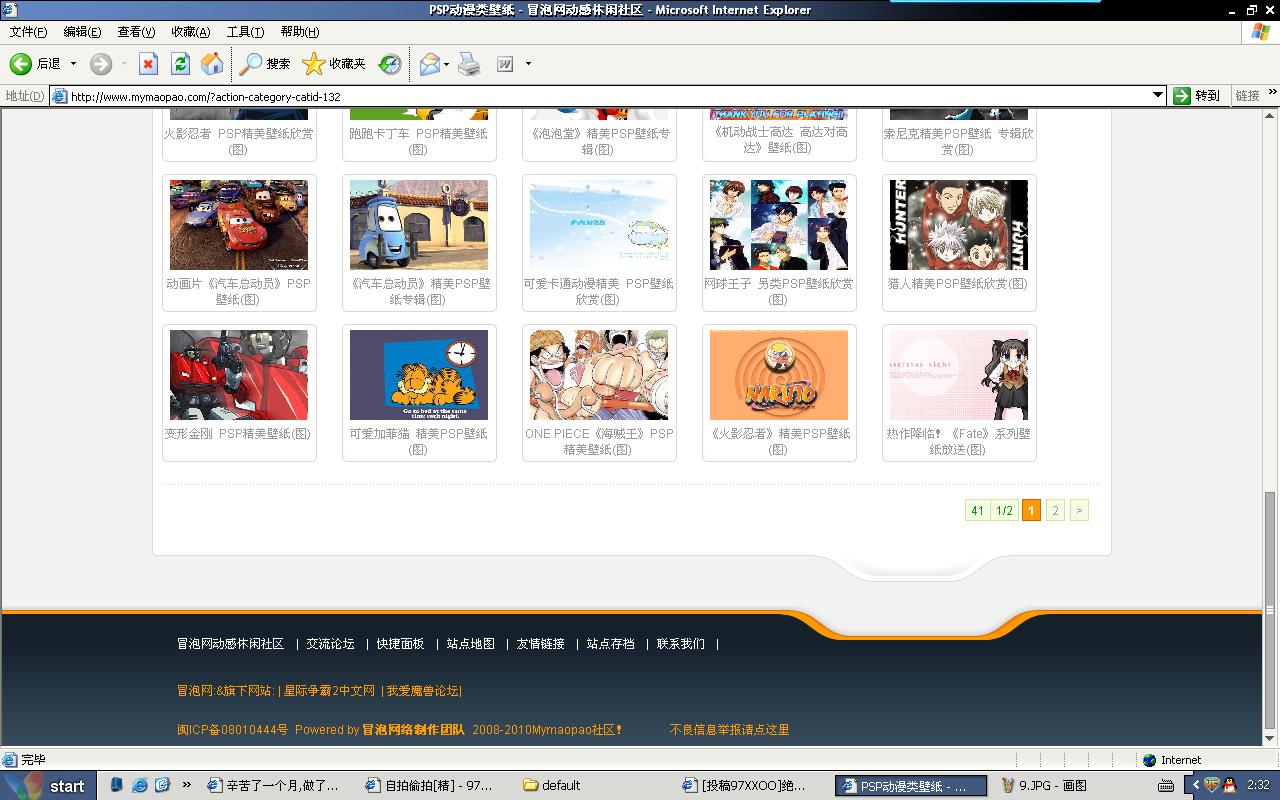Image resolution: width=1280 pixels, height=800 pixels.
Task: Open the Home page icon
Action: tap(212, 64)
